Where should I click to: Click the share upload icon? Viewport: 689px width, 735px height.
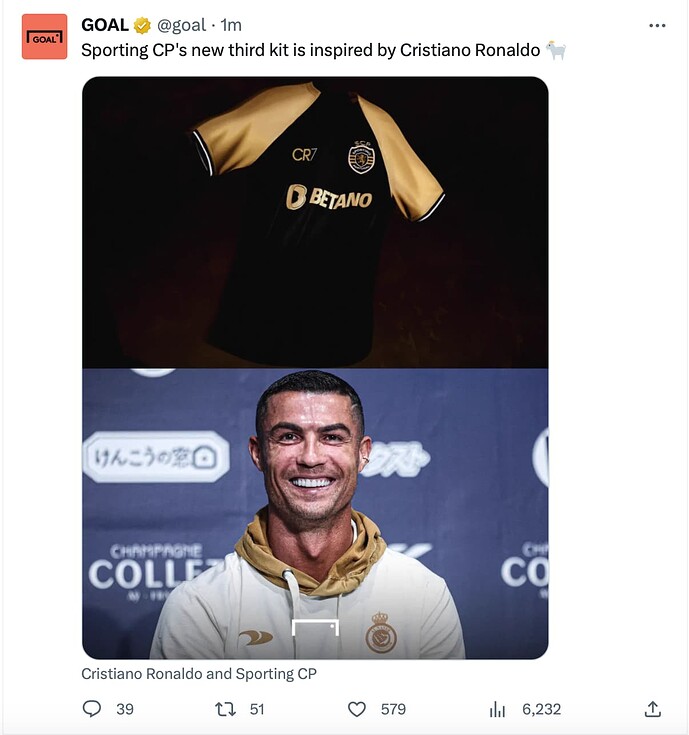coord(652,709)
